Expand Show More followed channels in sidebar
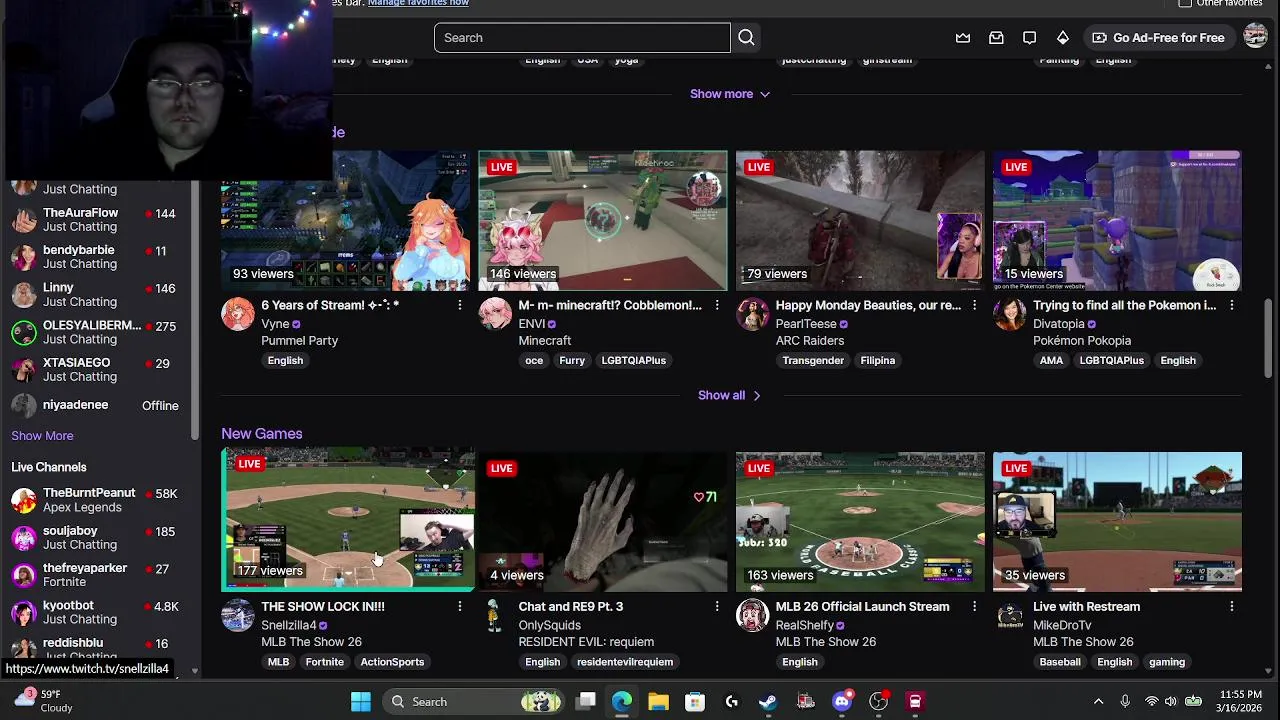Screen dimensions: 1280x720 click(42, 436)
